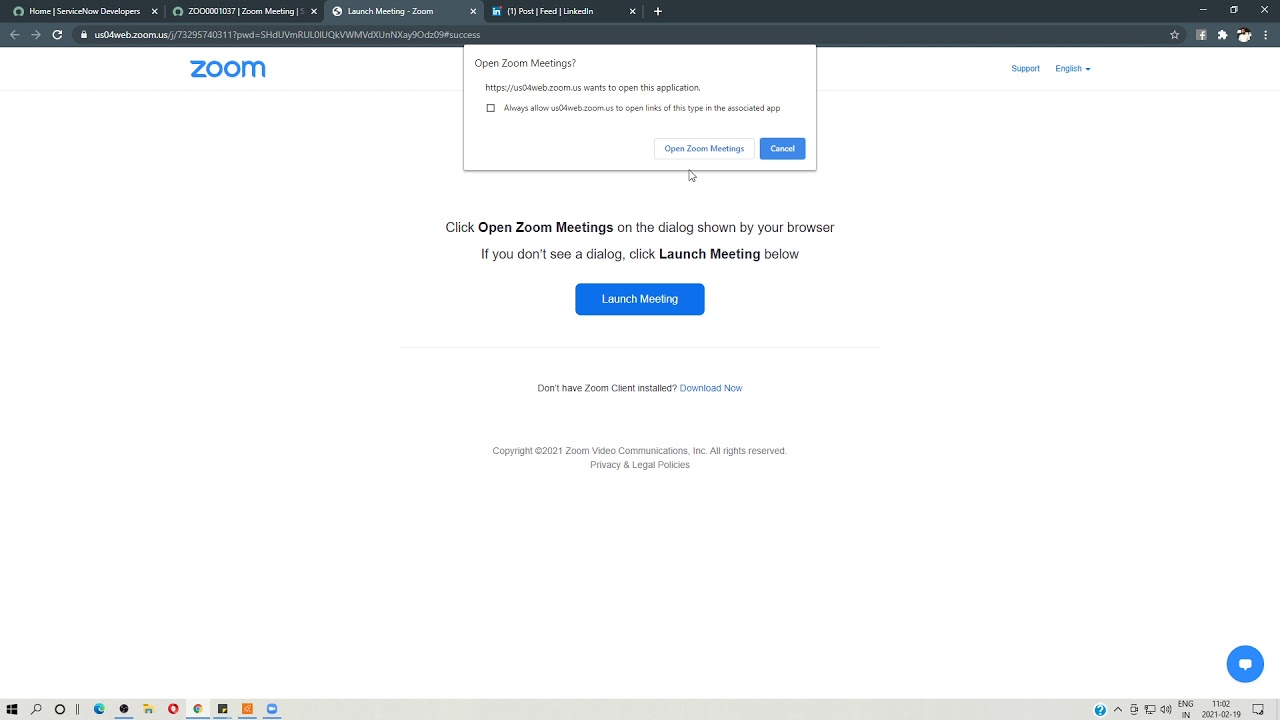Open Microsoft Edge from the taskbar
This screenshot has width=1280, height=720.
(x=99, y=709)
